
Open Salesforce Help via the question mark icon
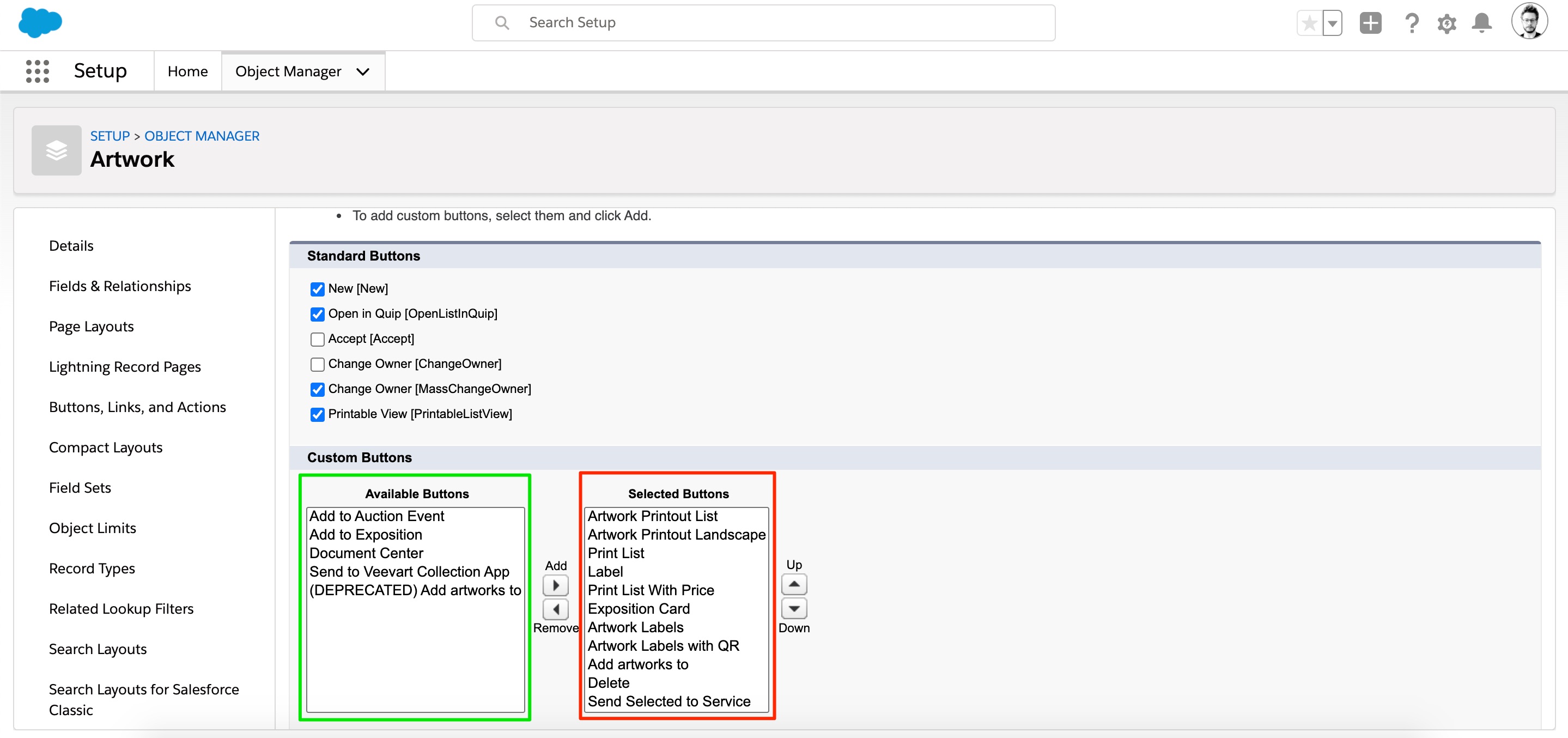1412,22
